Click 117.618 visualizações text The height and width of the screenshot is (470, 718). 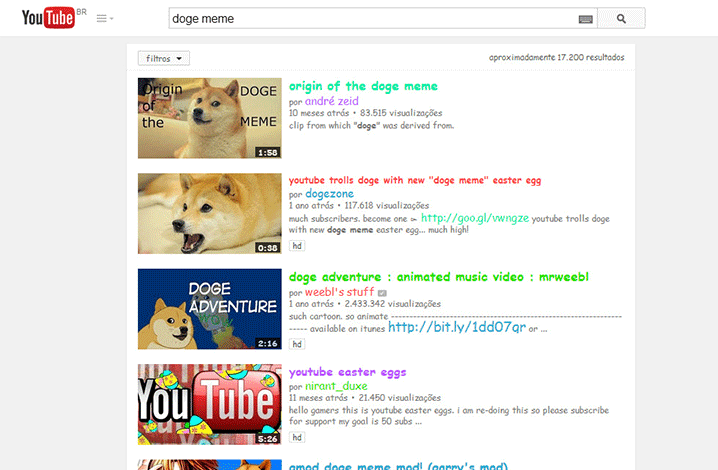tap(387, 205)
